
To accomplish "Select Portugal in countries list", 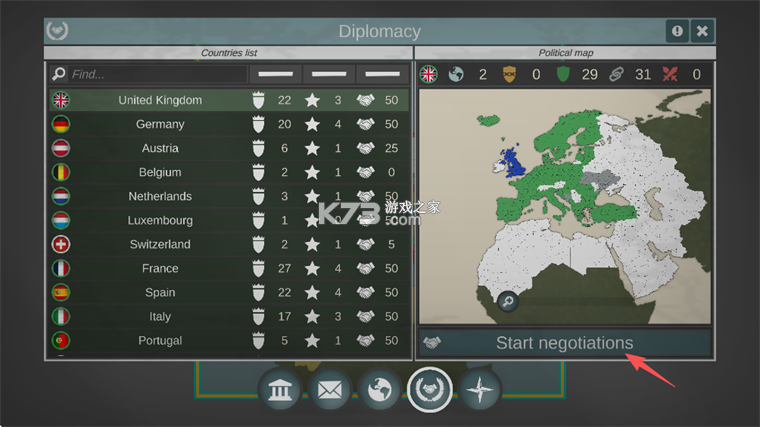I will click(229, 340).
